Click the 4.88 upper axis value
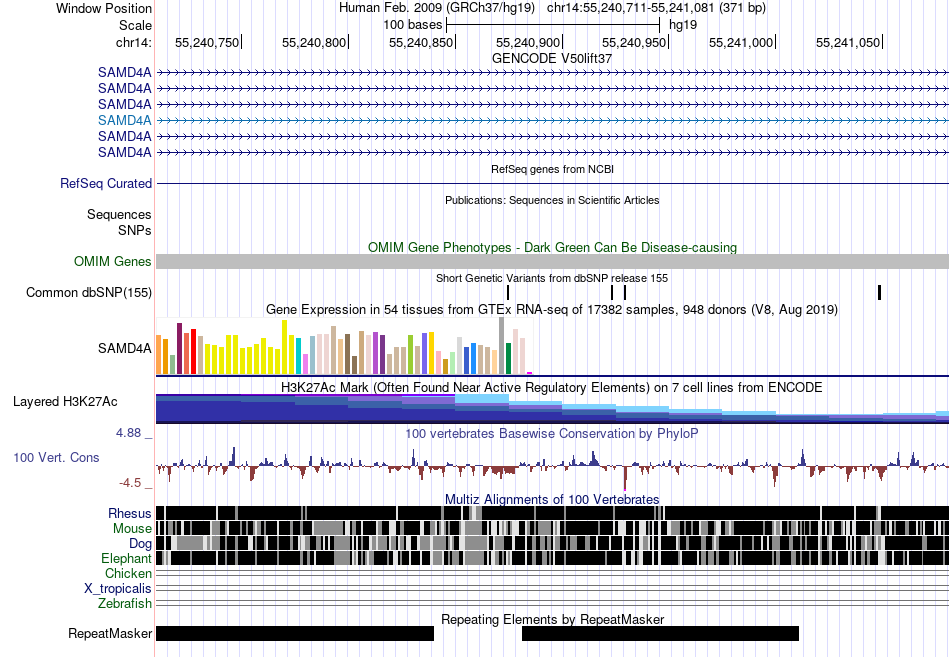The image size is (950, 657). [128, 433]
